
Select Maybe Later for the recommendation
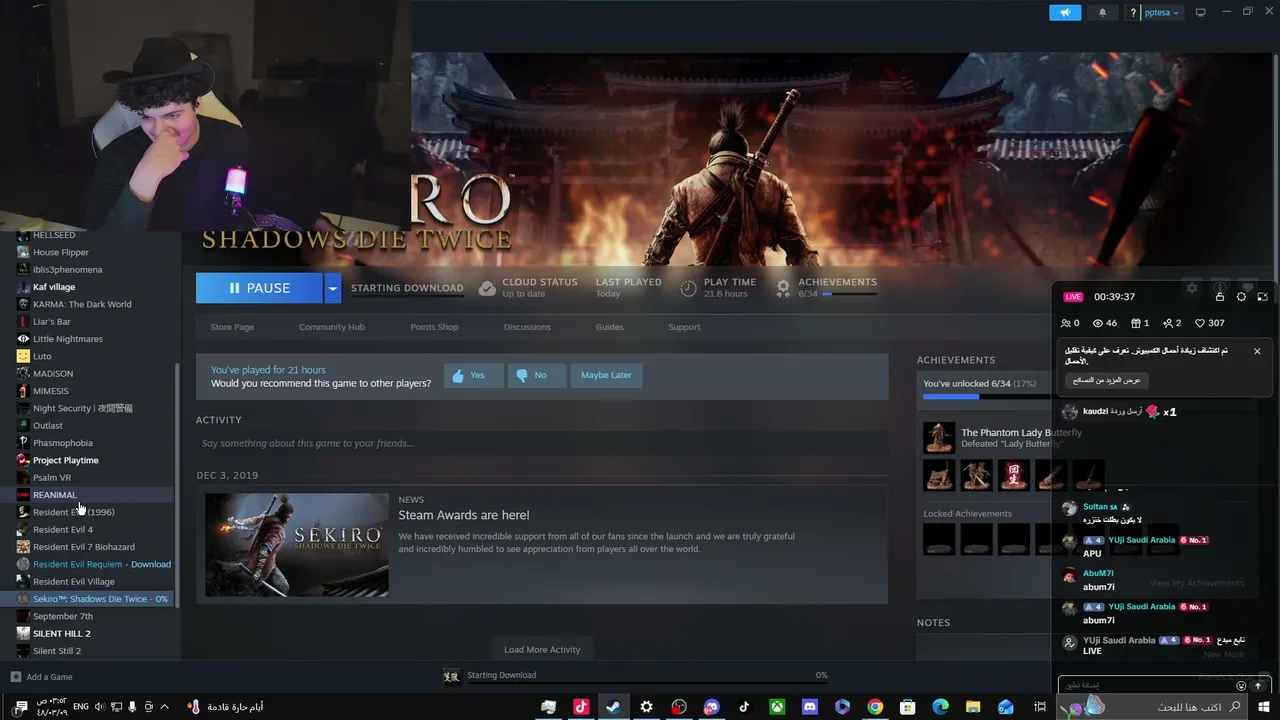tap(606, 375)
